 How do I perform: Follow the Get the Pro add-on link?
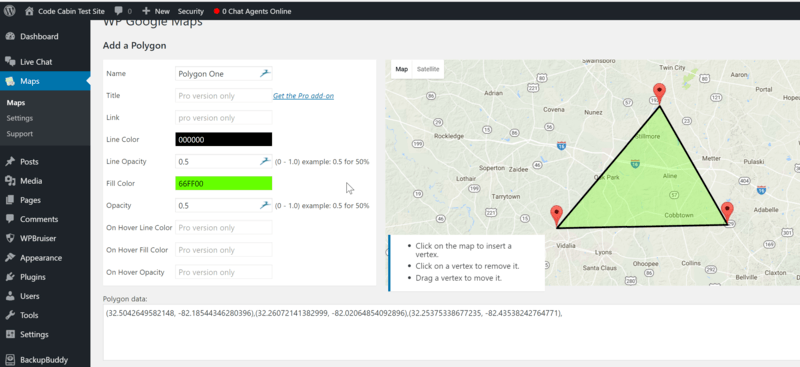pos(304,96)
